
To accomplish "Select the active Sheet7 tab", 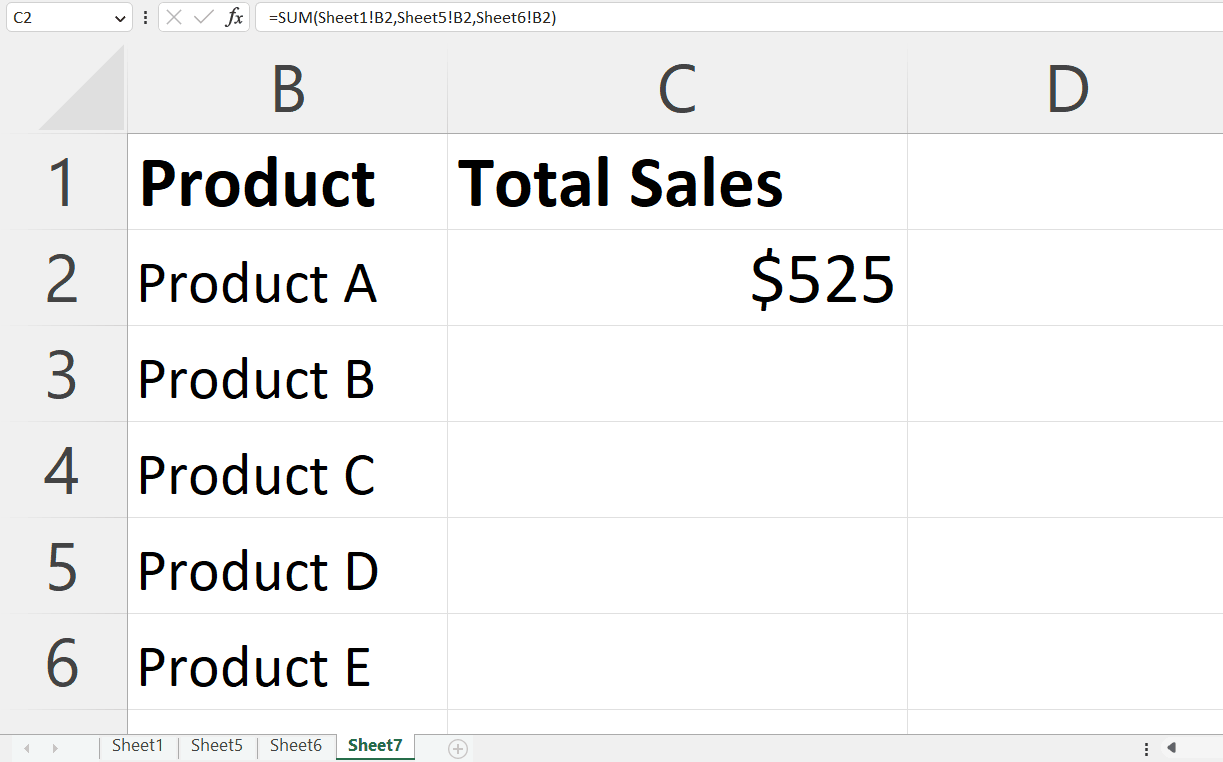I will tap(374, 745).
